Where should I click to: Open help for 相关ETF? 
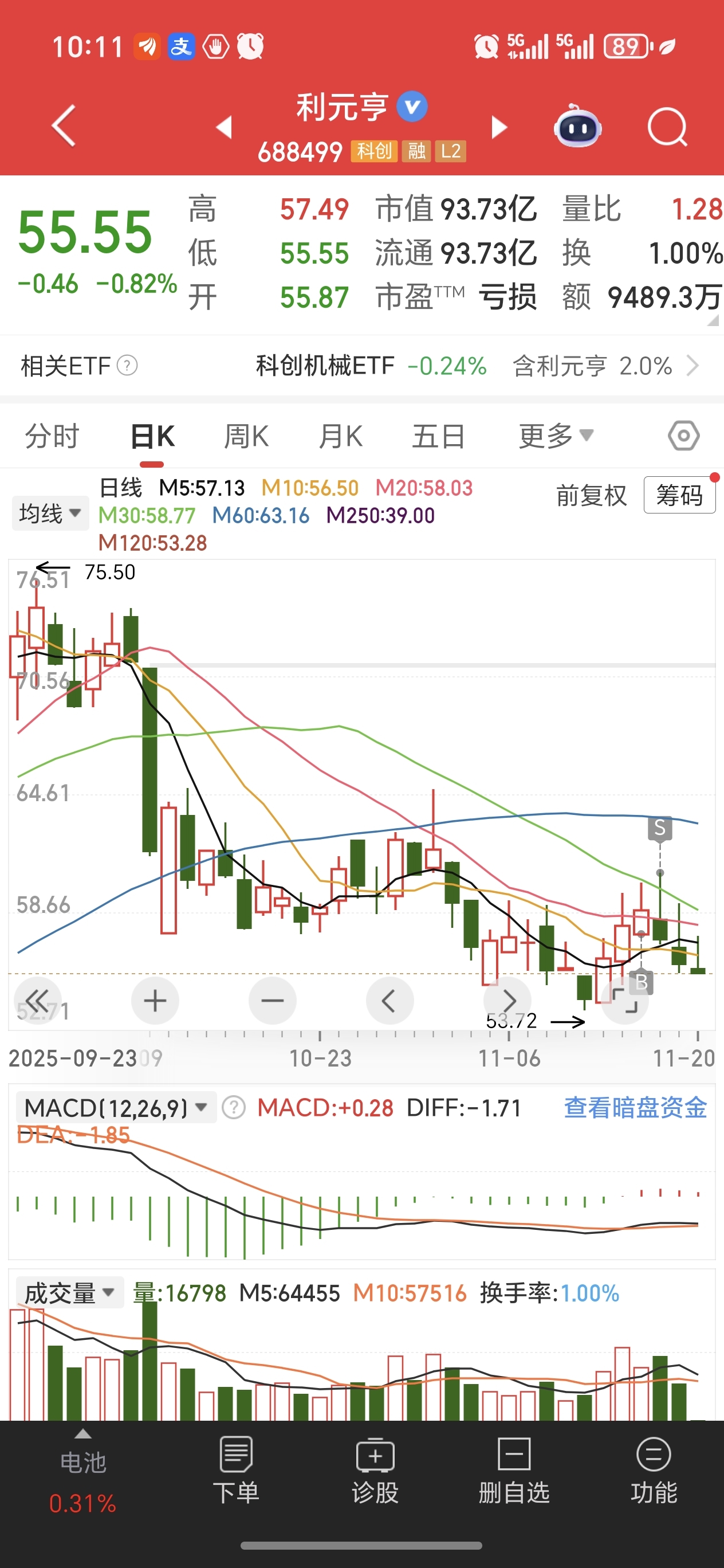click(127, 366)
